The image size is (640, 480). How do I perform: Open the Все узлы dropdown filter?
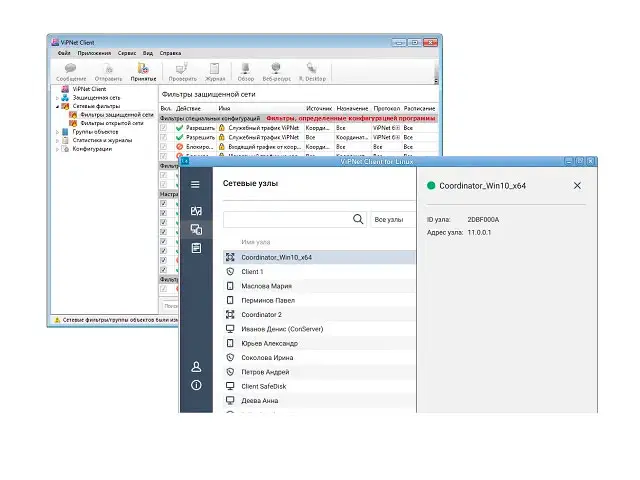coord(388,218)
